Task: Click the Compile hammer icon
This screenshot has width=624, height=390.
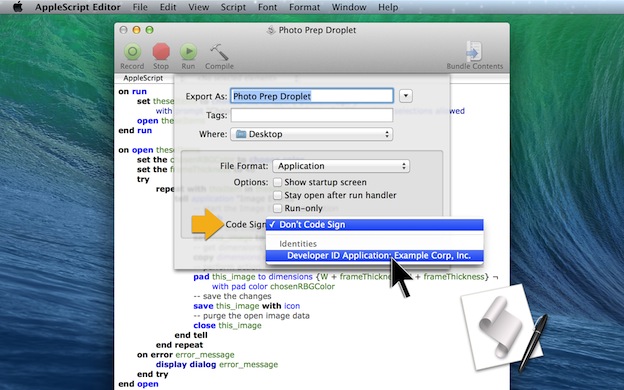Action: tap(219, 52)
